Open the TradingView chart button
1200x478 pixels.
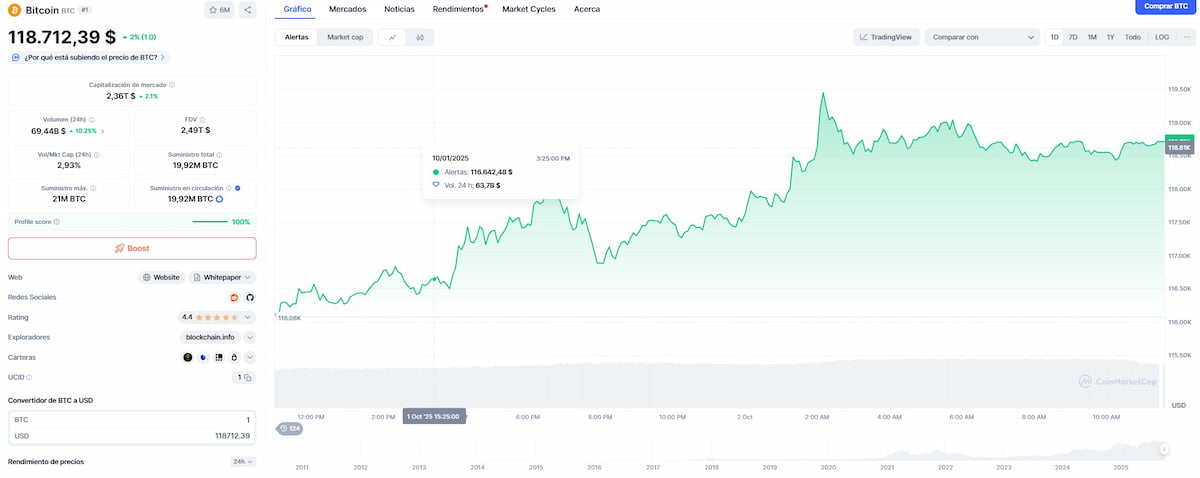[x=886, y=37]
